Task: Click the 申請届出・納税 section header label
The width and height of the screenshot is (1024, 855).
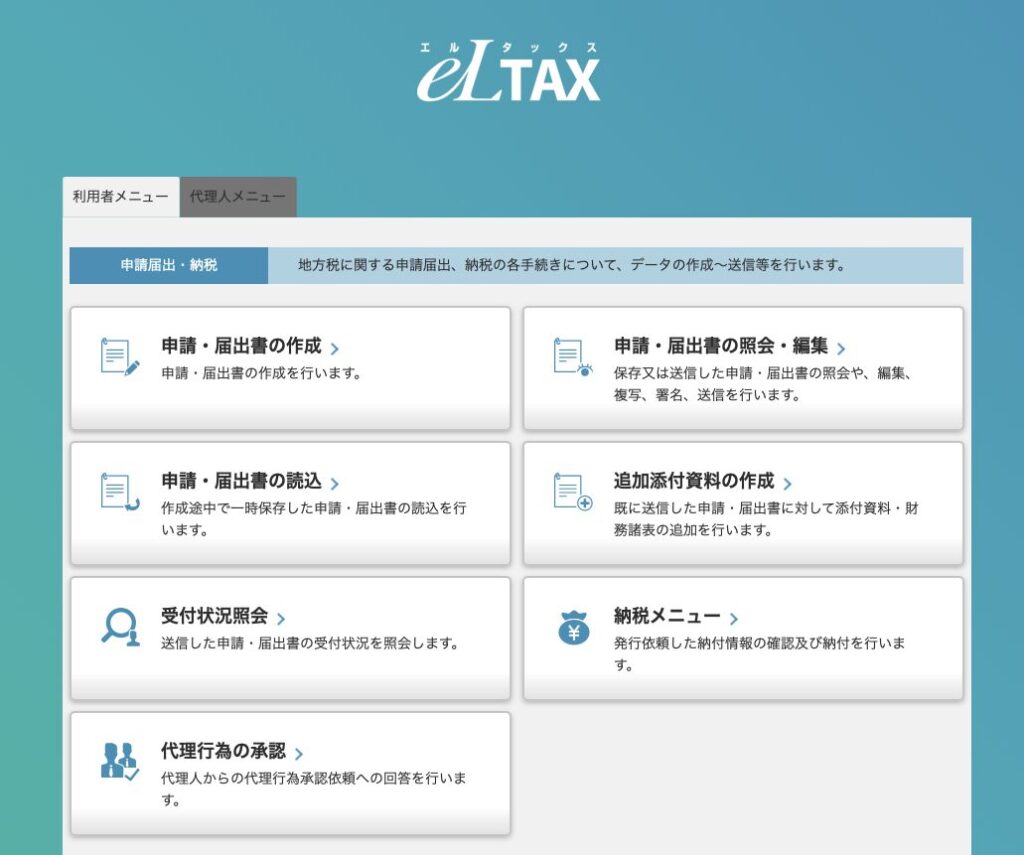Action: (169, 266)
